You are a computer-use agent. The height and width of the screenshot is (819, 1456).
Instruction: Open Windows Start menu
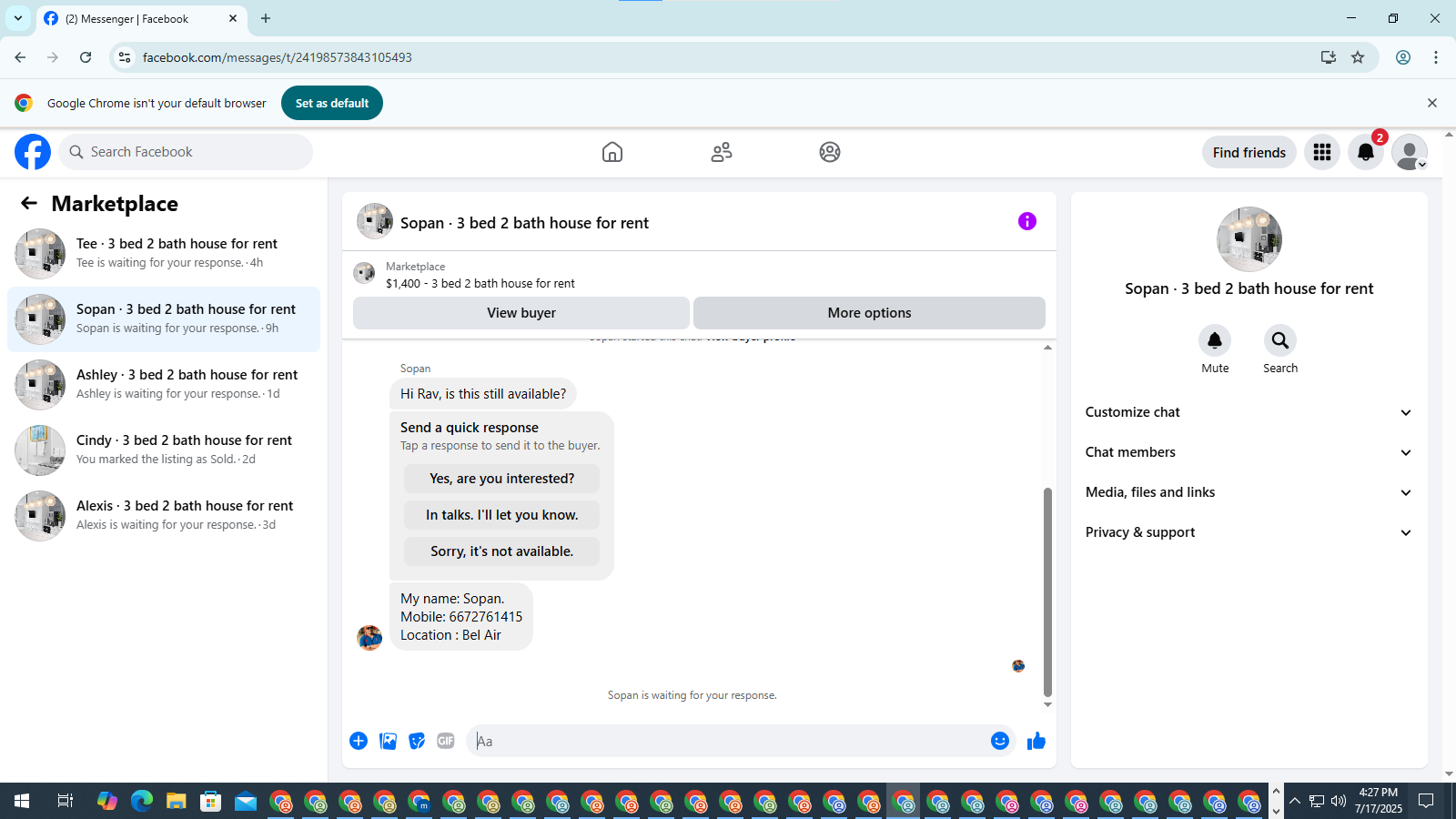pyautogui.click(x=22, y=801)
